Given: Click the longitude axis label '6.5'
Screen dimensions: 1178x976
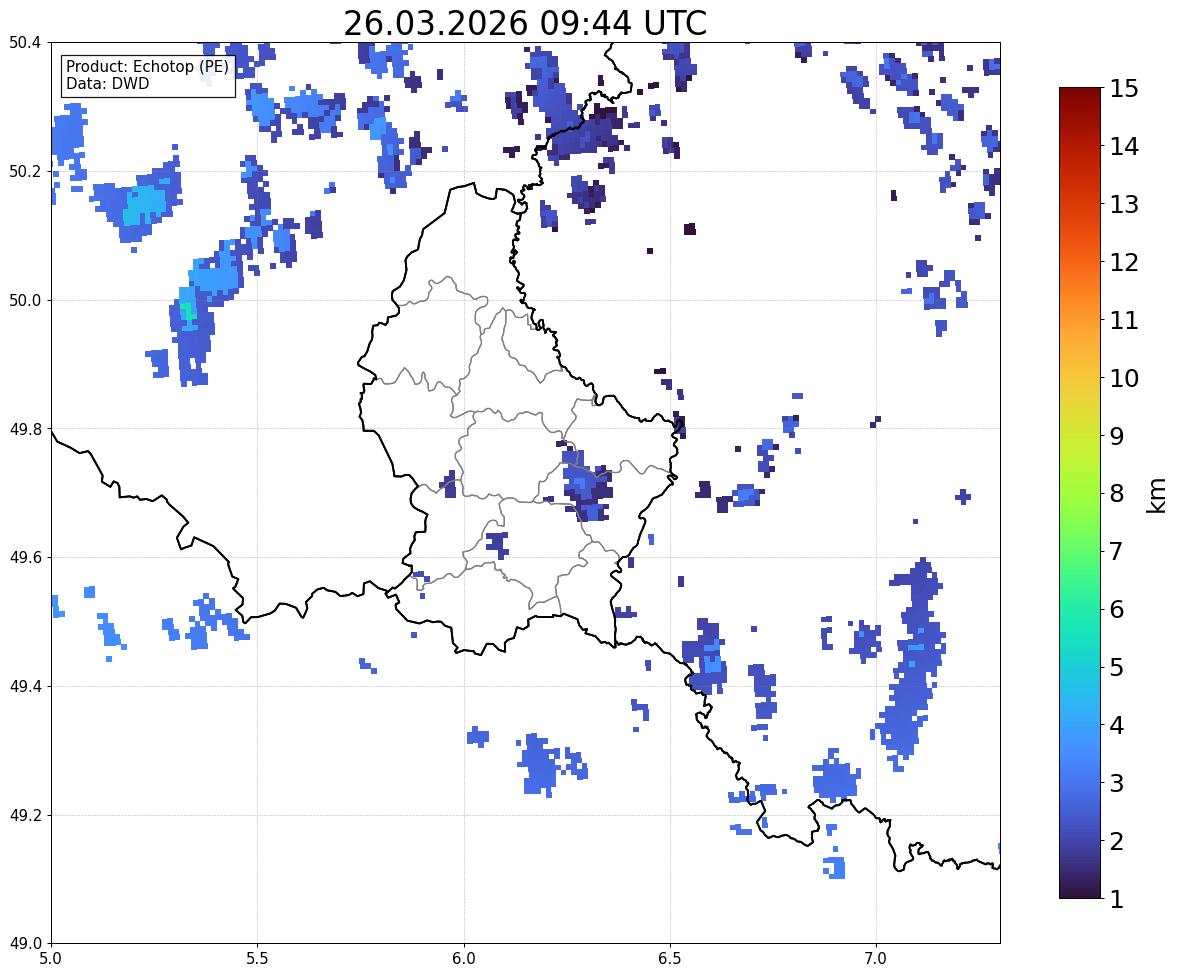Looking at the screenshot, I should click(670, 959).
